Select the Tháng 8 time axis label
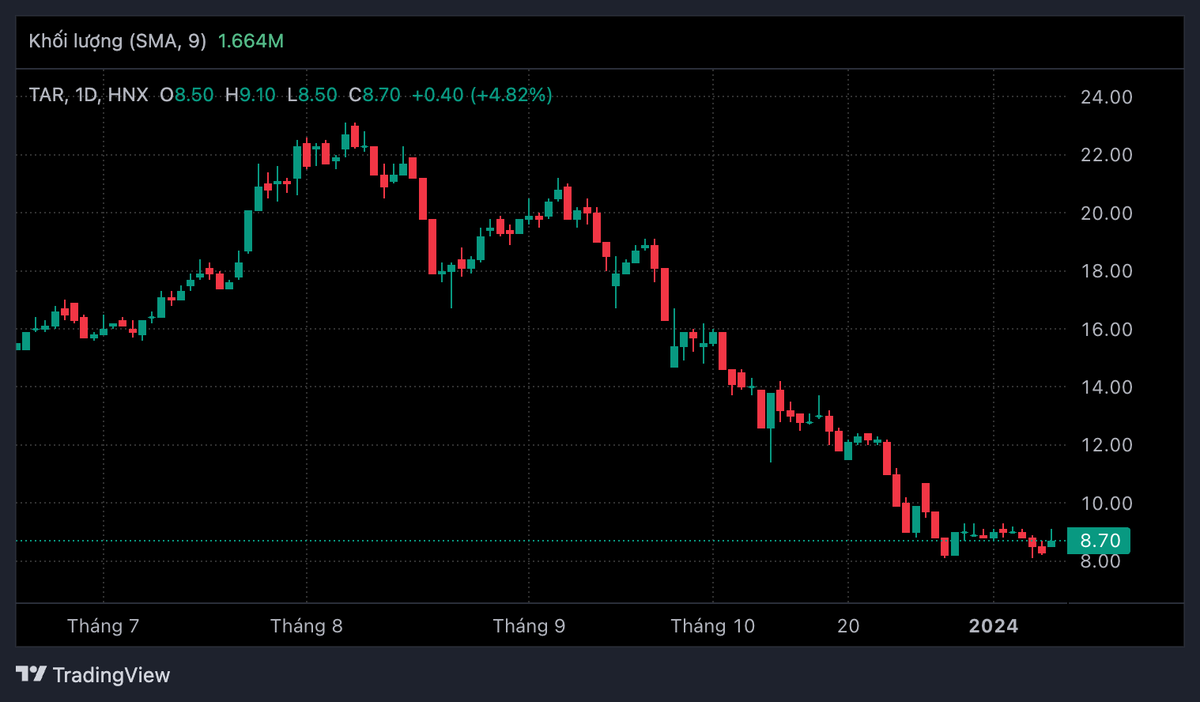Viewport: 1200px width, 702px height. [x=306, y=626]
